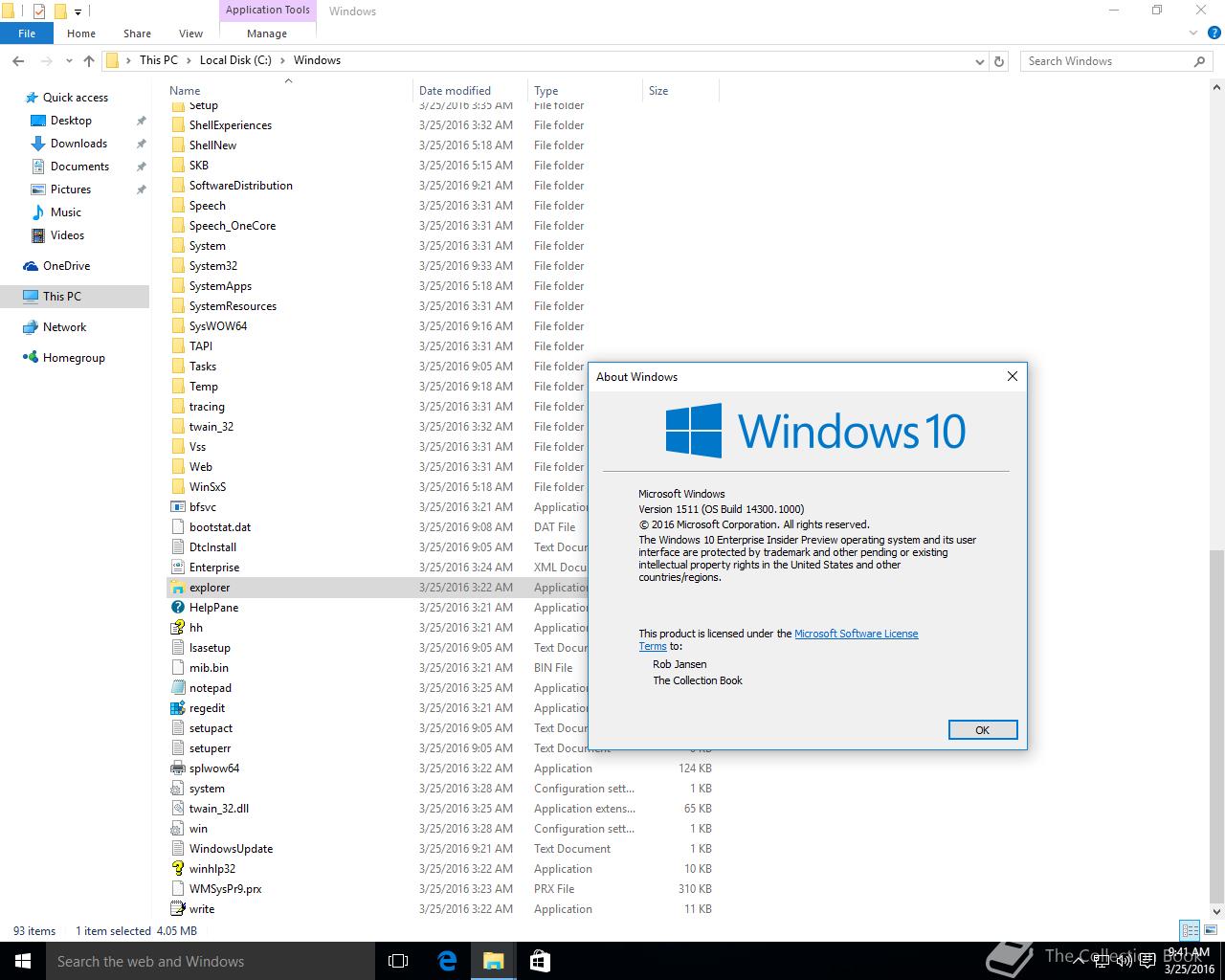
Task: Click the file list vertical scrollbar
Action: click(x=1216, y=727)
